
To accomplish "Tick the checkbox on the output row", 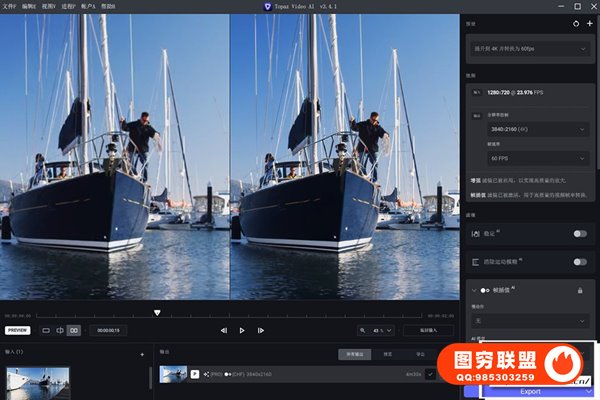I will pos(430,374).
